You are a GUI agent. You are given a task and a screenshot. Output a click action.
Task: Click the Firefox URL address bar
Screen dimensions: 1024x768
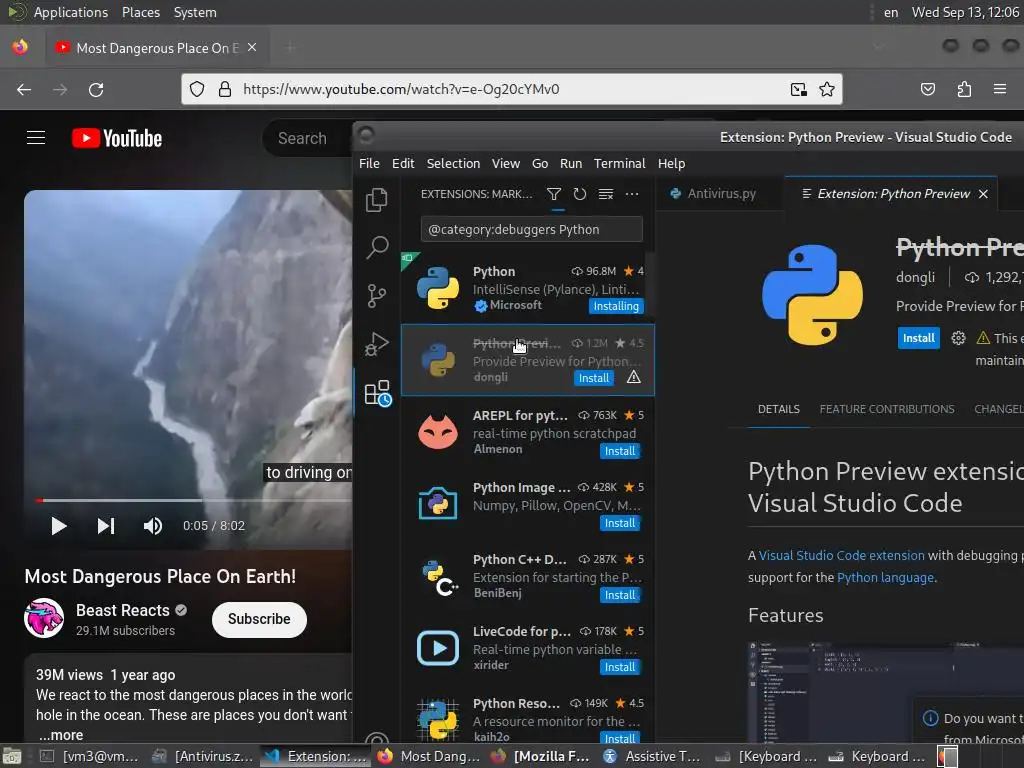[x=511, y=89]
